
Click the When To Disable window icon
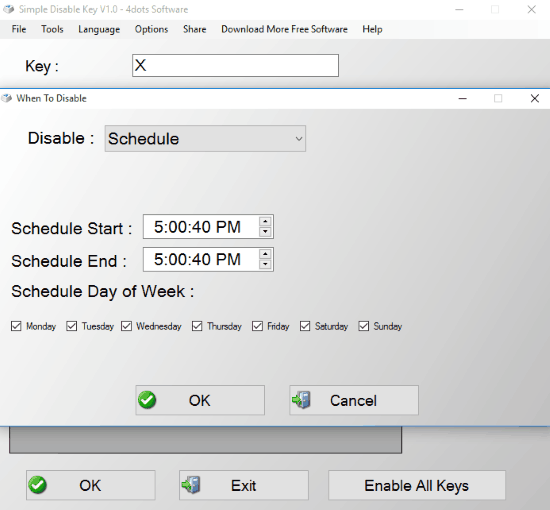click(6, 98)
